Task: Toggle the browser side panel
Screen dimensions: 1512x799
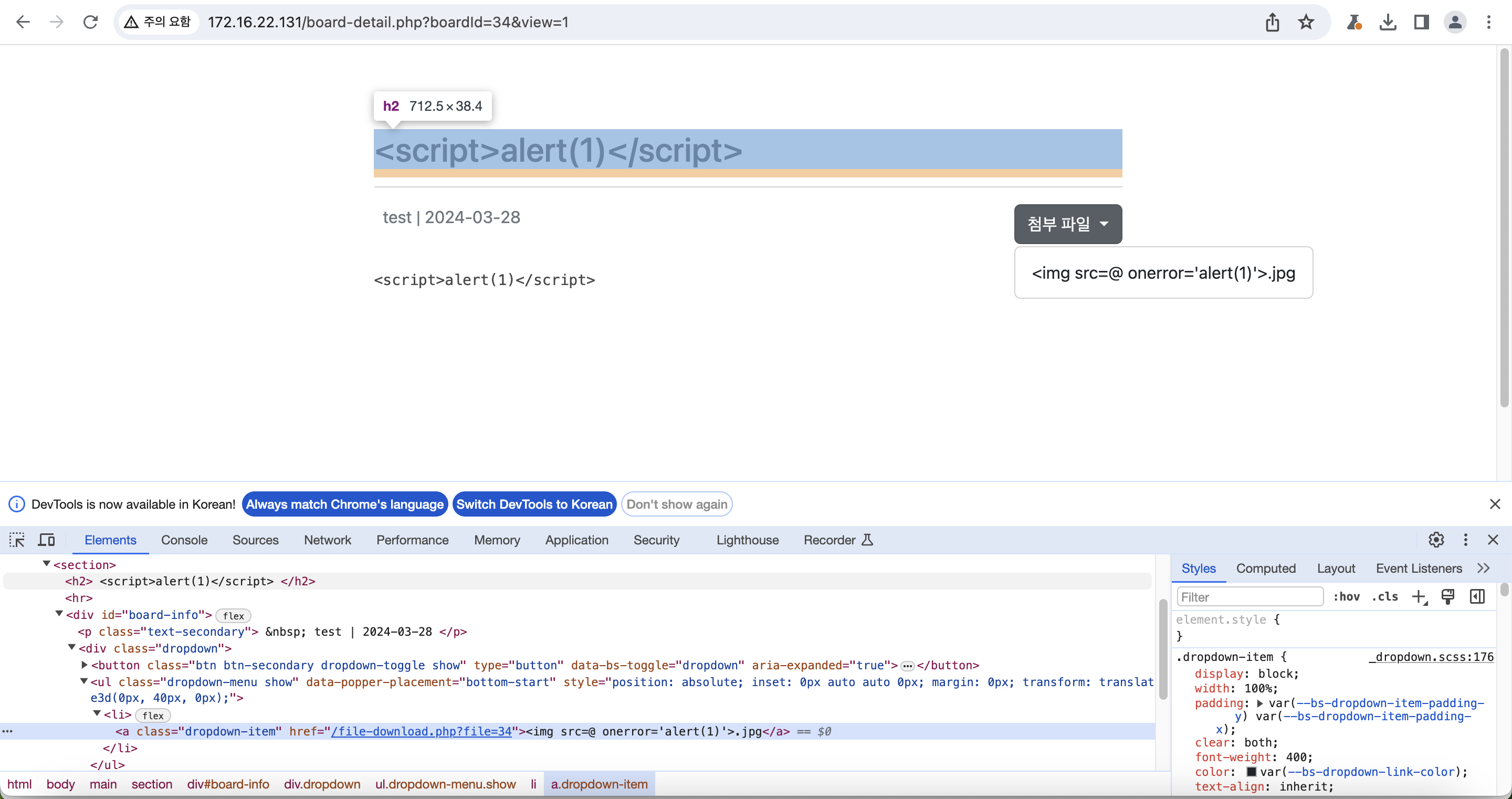Action: [x=1421, y=22]
